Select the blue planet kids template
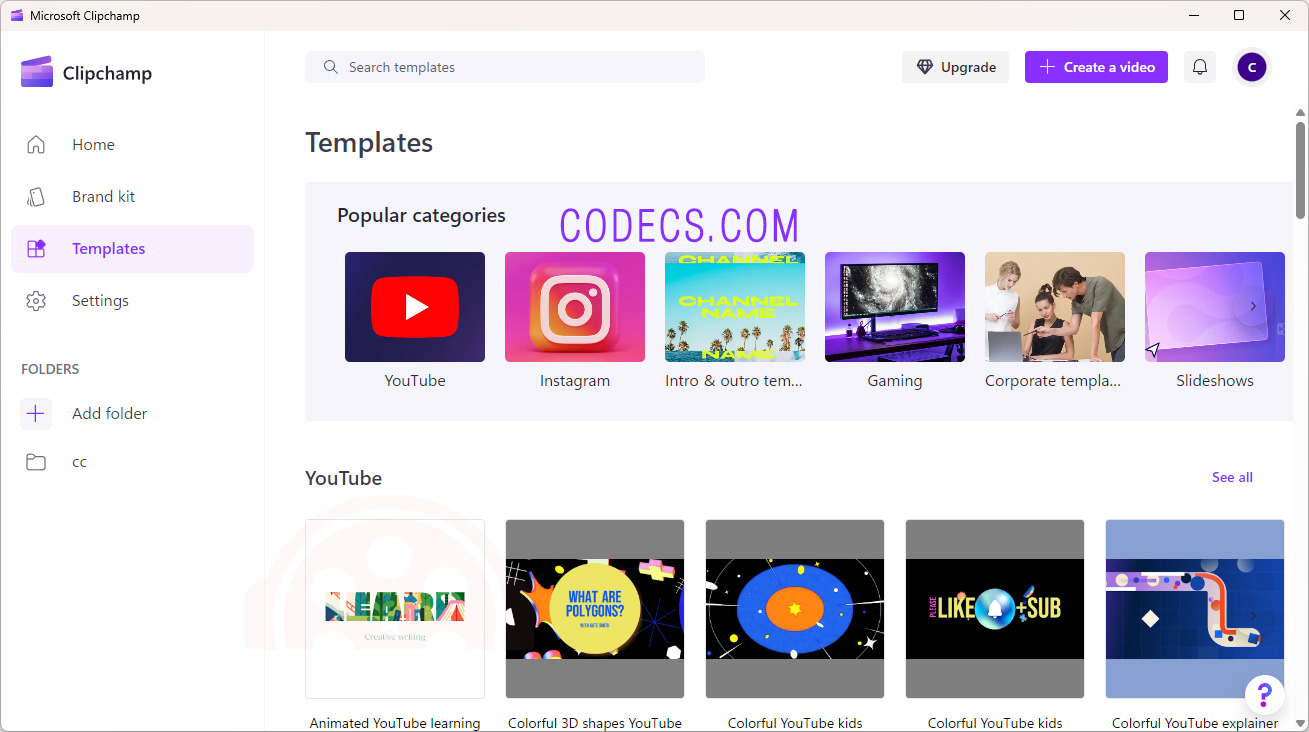Screen dimensions: 1309x732 795,608
